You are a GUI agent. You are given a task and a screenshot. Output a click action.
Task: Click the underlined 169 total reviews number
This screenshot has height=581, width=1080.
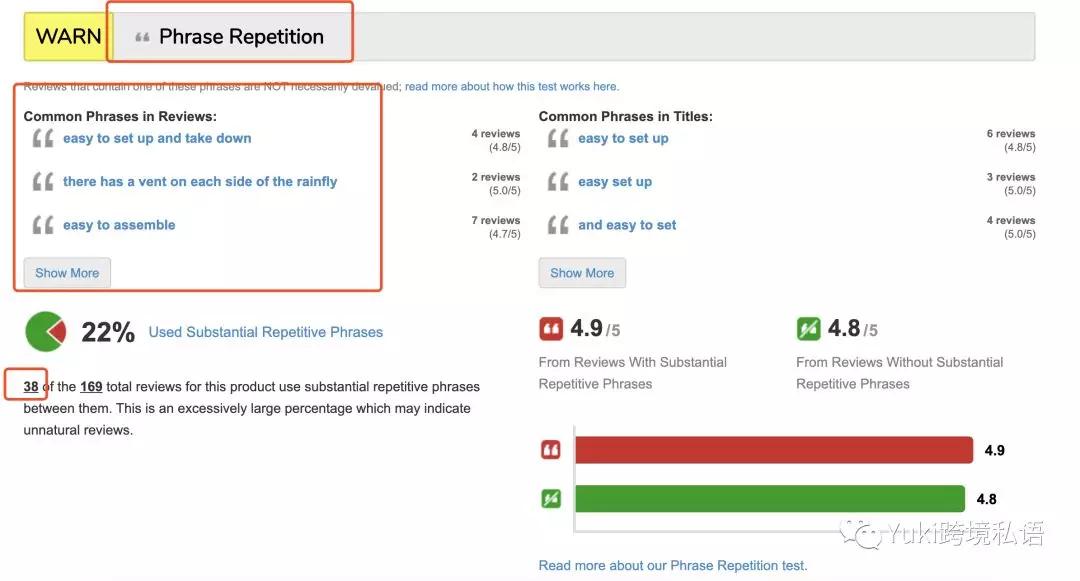pyautogui.click(x=91, y=386)
